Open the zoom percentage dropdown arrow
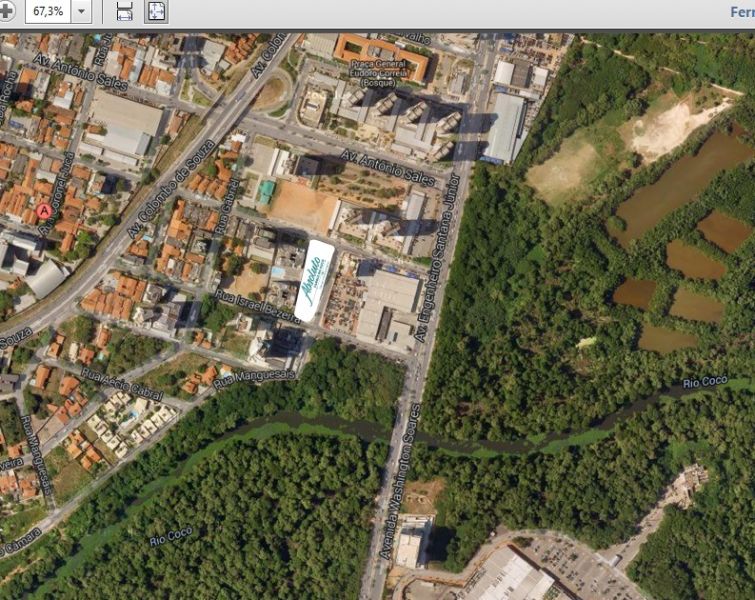 point(81,12)
